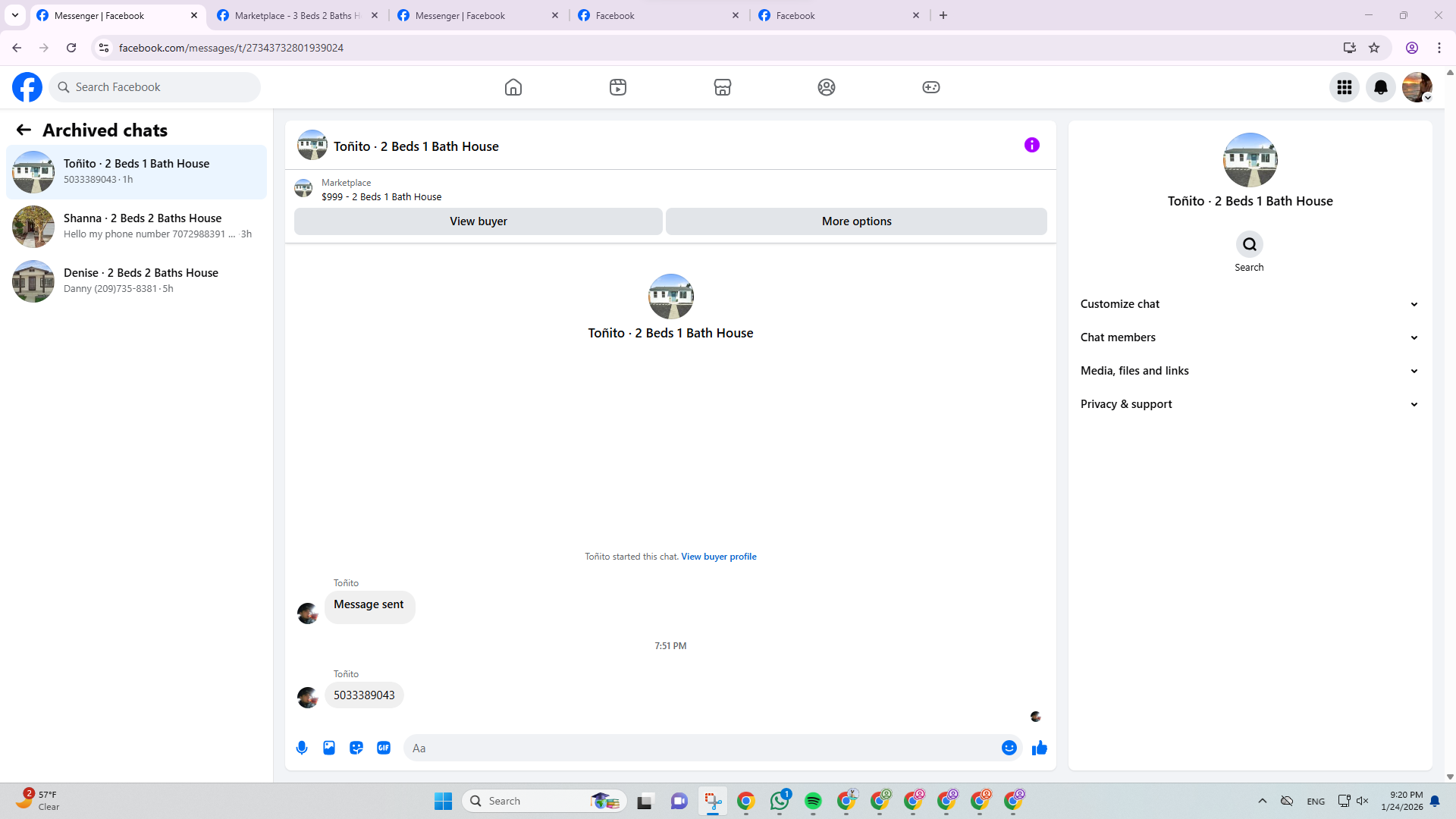This screenshot has height=819, width=1456.
Task: Focus the Aa message input field
Action: click(701, 748)
